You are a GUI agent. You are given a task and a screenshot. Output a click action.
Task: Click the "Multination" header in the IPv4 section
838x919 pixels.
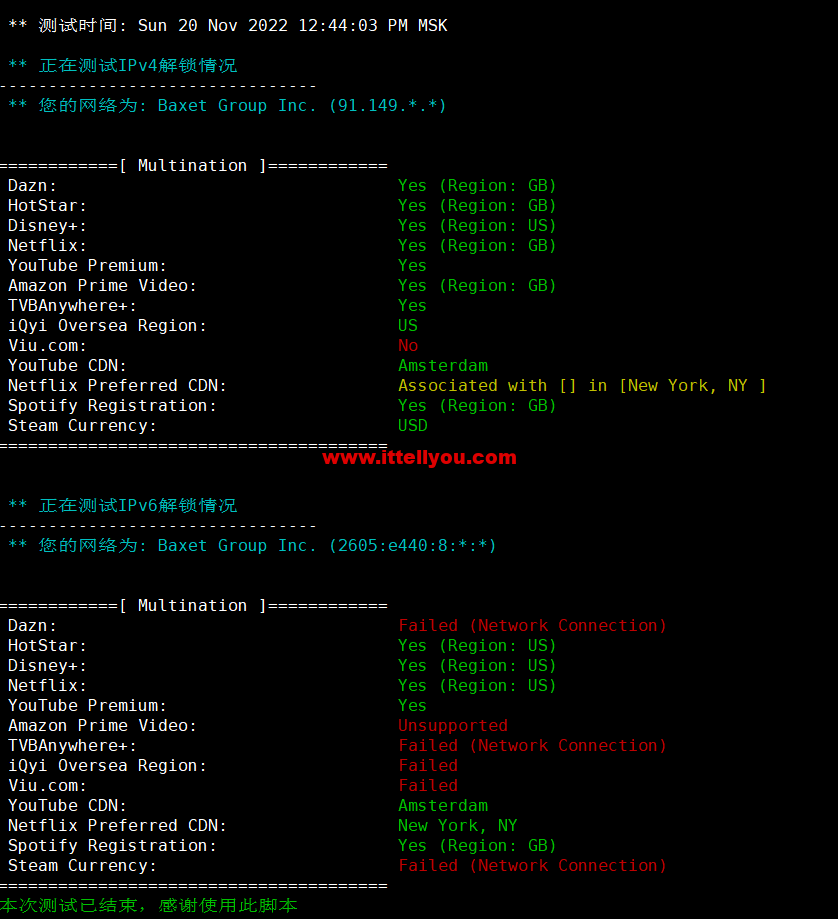[192, 166]
